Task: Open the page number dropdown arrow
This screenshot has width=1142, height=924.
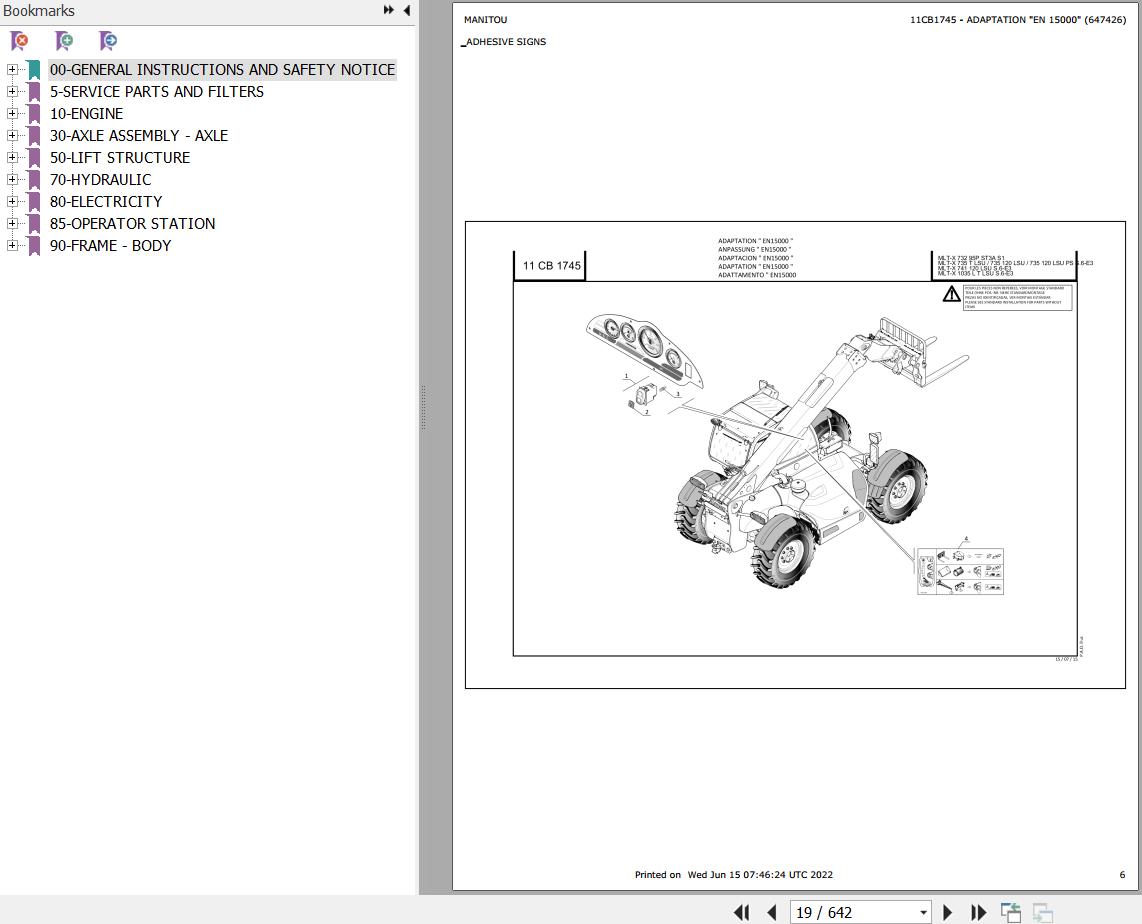Action: coord(923,912)
